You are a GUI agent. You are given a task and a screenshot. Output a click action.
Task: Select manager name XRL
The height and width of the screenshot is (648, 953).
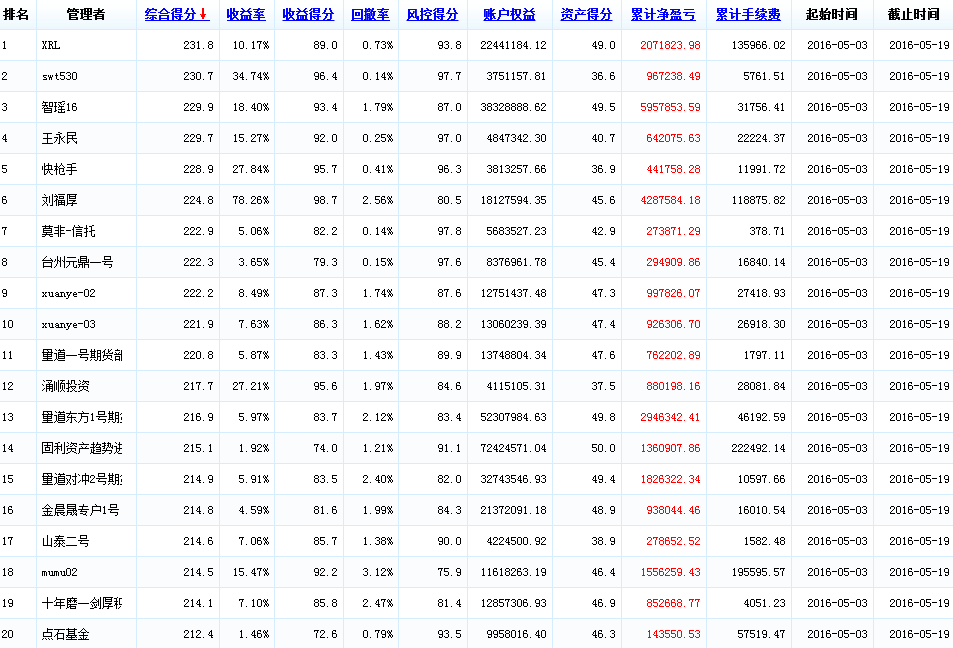point(51,46)
